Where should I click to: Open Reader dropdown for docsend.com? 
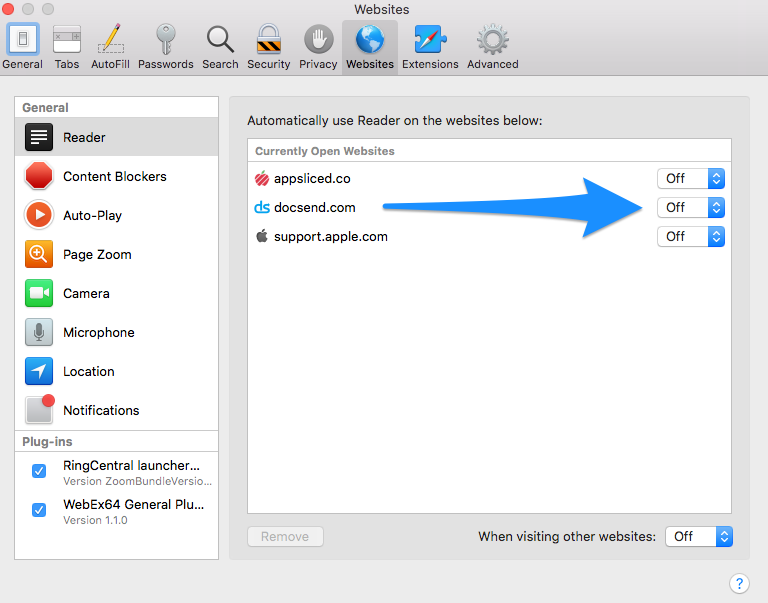click(691, 207)
